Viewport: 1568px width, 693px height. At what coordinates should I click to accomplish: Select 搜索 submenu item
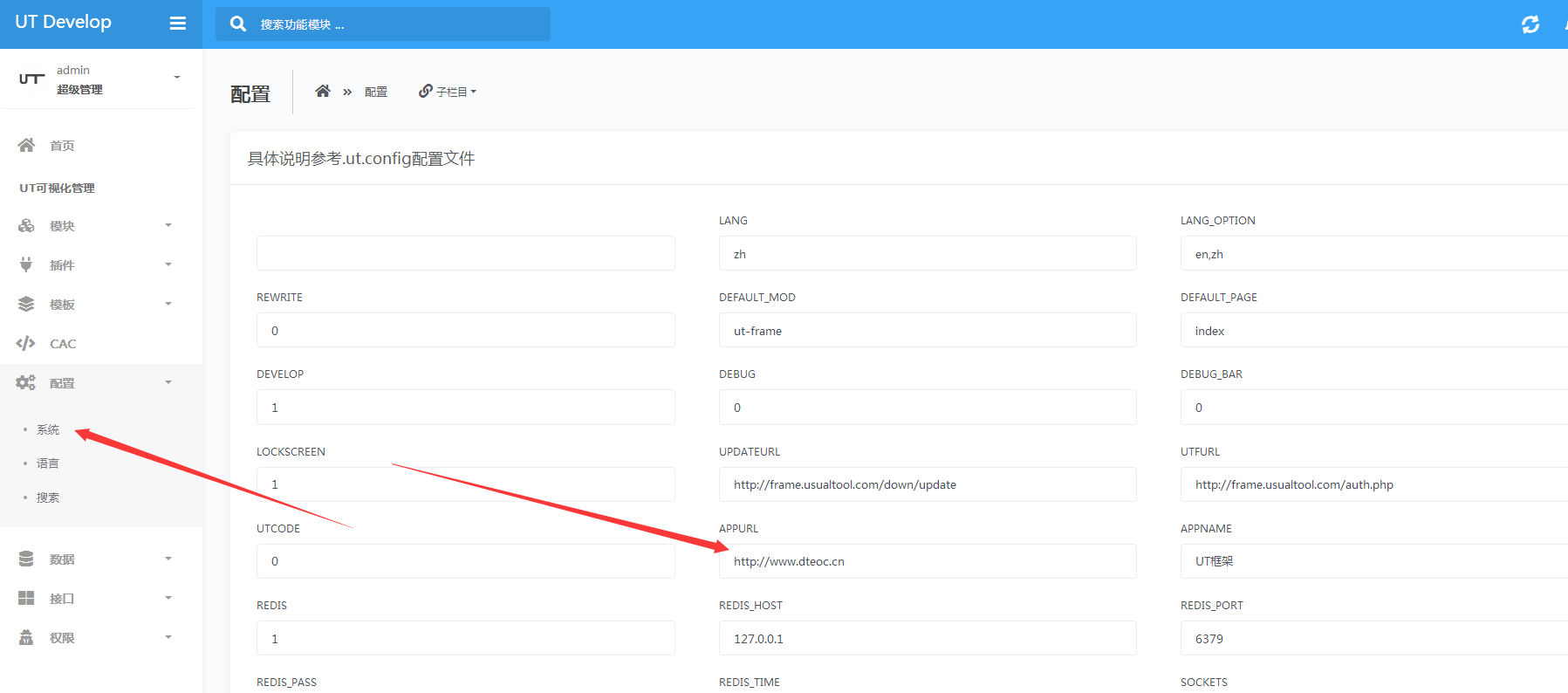[48, 497]
